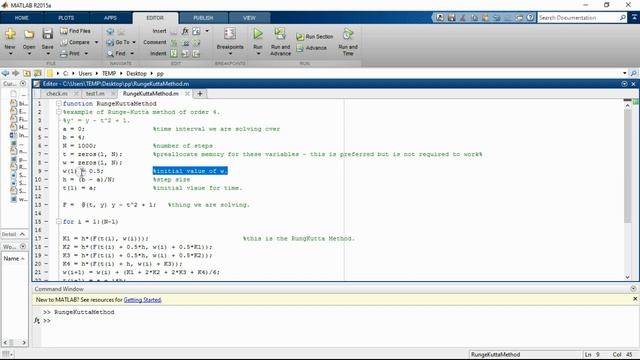Collapse the Details panel chevron
This screenshot has width=640, height=360.
[22, 234]
